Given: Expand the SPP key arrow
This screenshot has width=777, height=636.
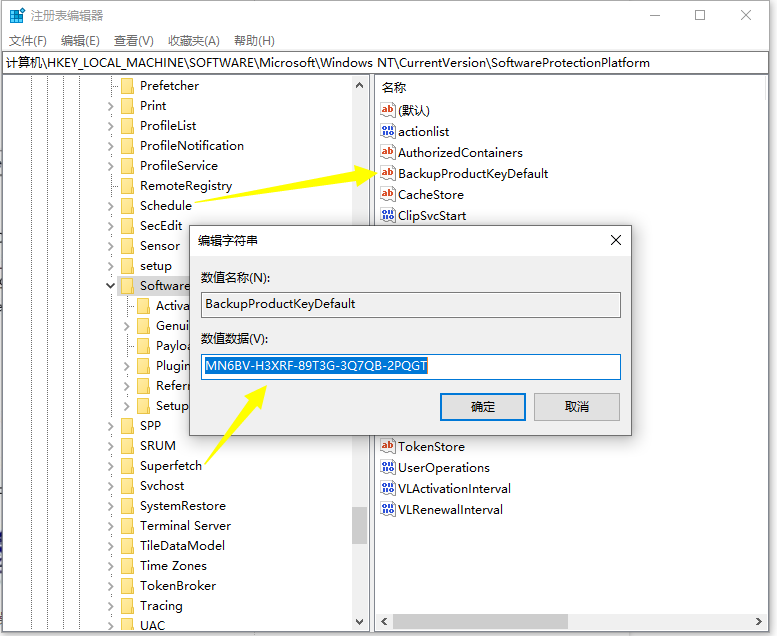Looking at the screenshot, I should (x=110, y=426).
